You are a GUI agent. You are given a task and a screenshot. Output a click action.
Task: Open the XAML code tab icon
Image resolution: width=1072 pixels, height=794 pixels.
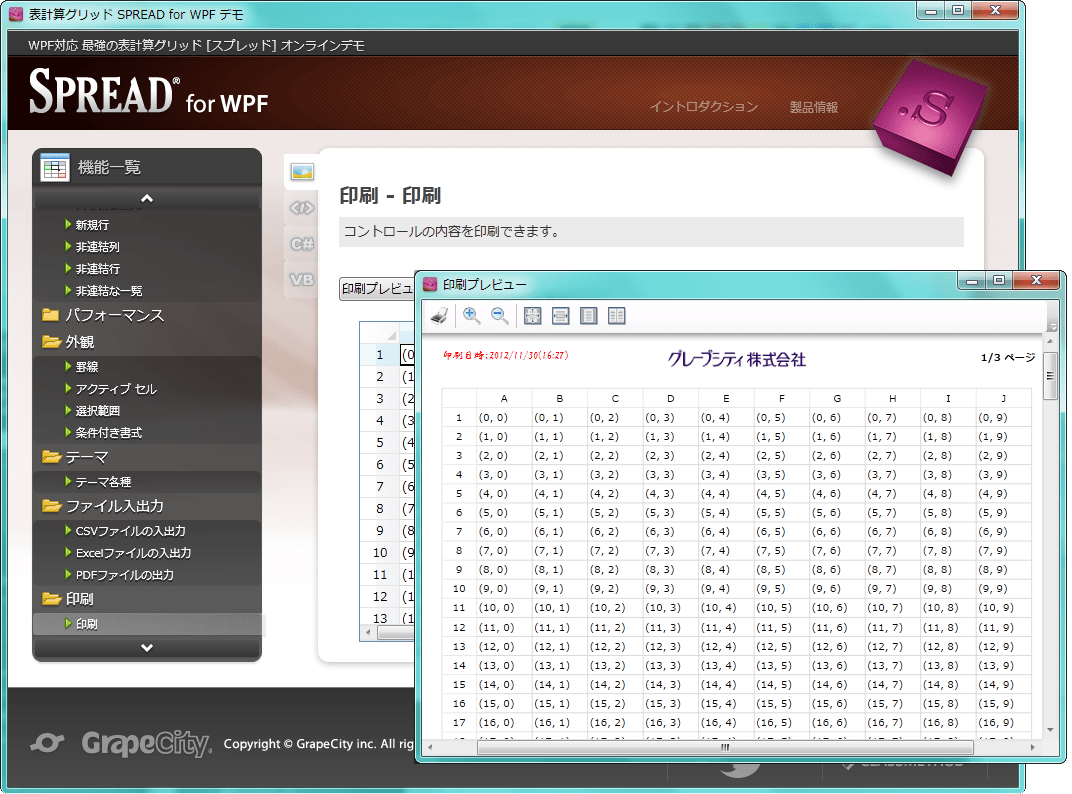tap(302, 208)
